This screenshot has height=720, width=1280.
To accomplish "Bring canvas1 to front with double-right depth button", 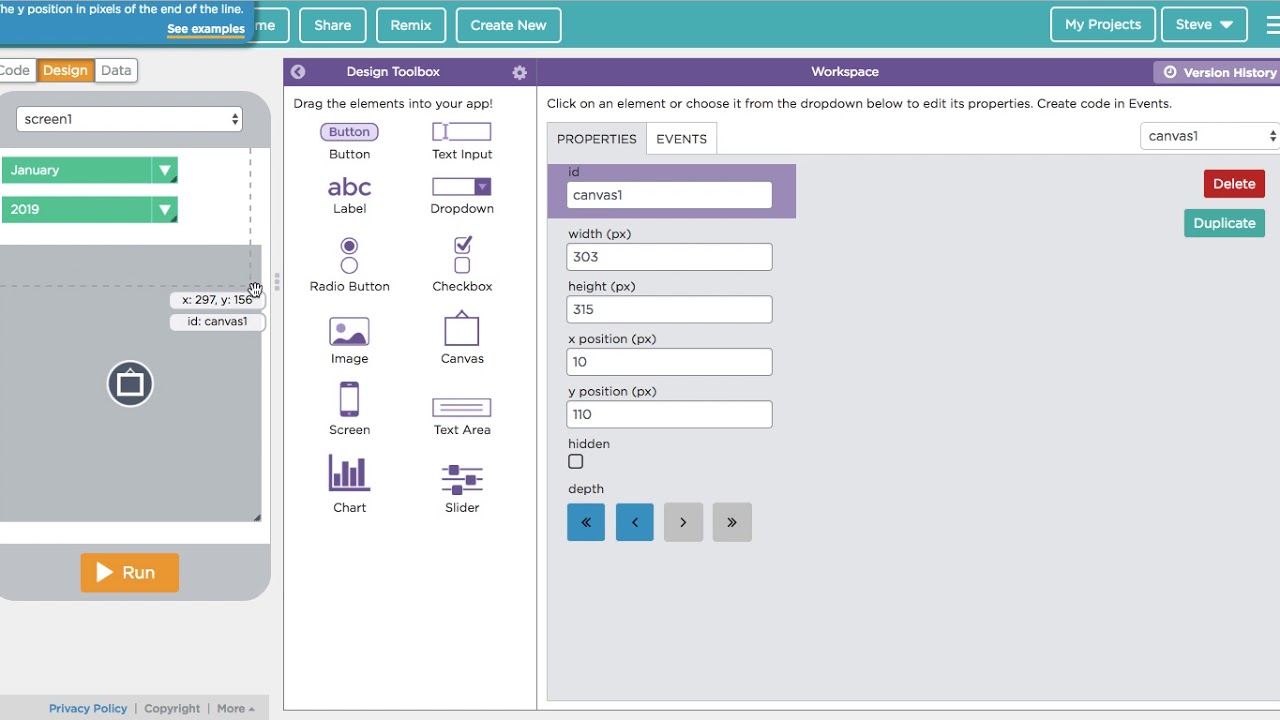I will [732, 522].
